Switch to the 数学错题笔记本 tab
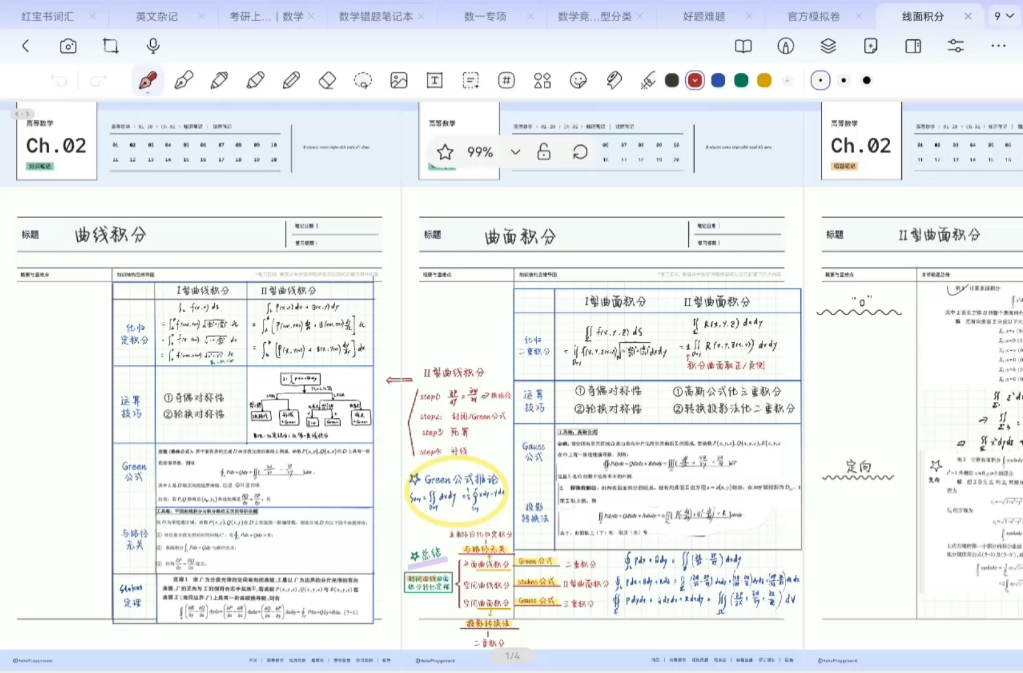 (376, 16)
